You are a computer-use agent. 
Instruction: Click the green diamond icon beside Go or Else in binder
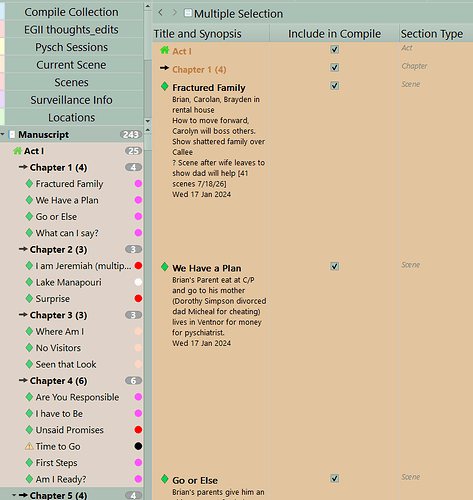pyautogui.click(x=29, y=216)
